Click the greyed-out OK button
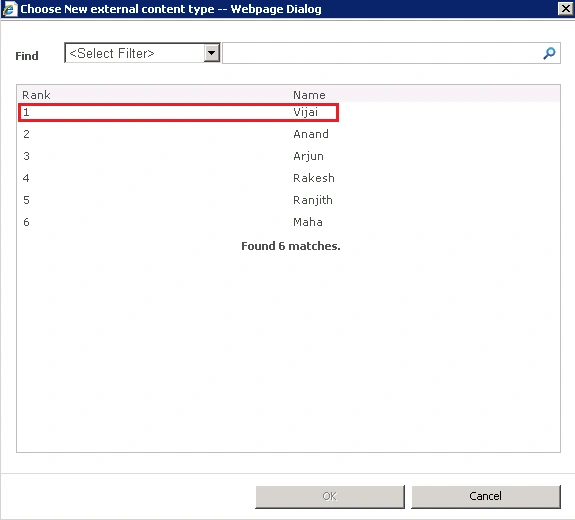 [x=330, y=496]
